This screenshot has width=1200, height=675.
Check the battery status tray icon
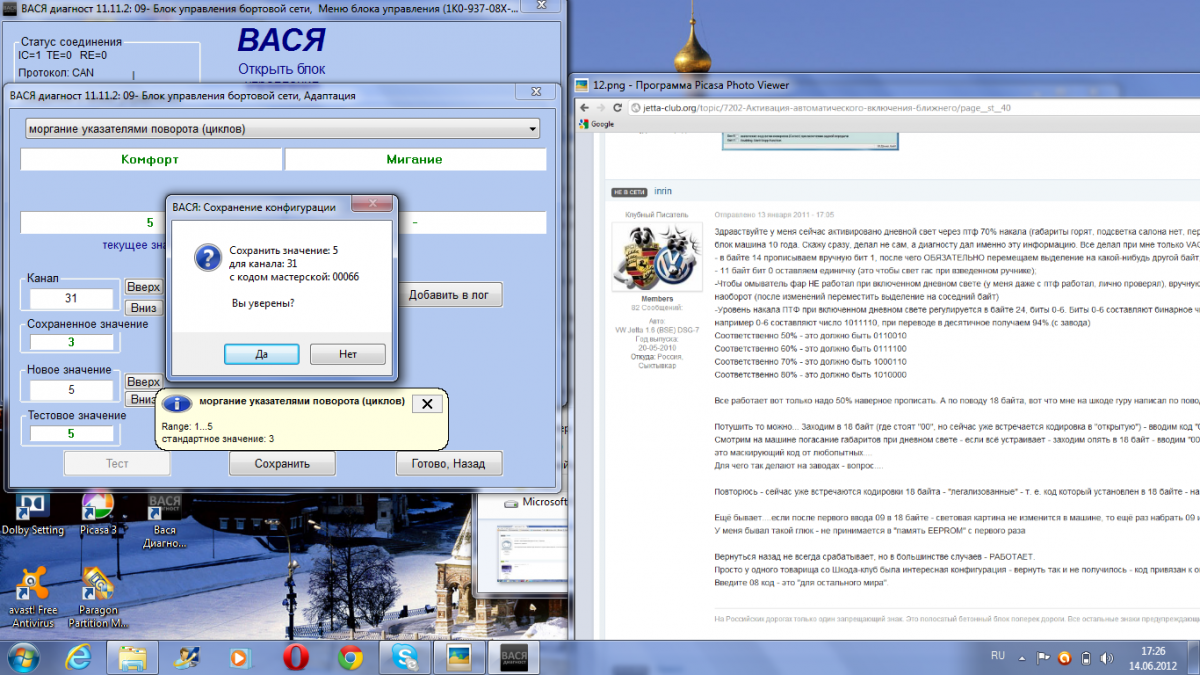click(x=1084, y=658)
